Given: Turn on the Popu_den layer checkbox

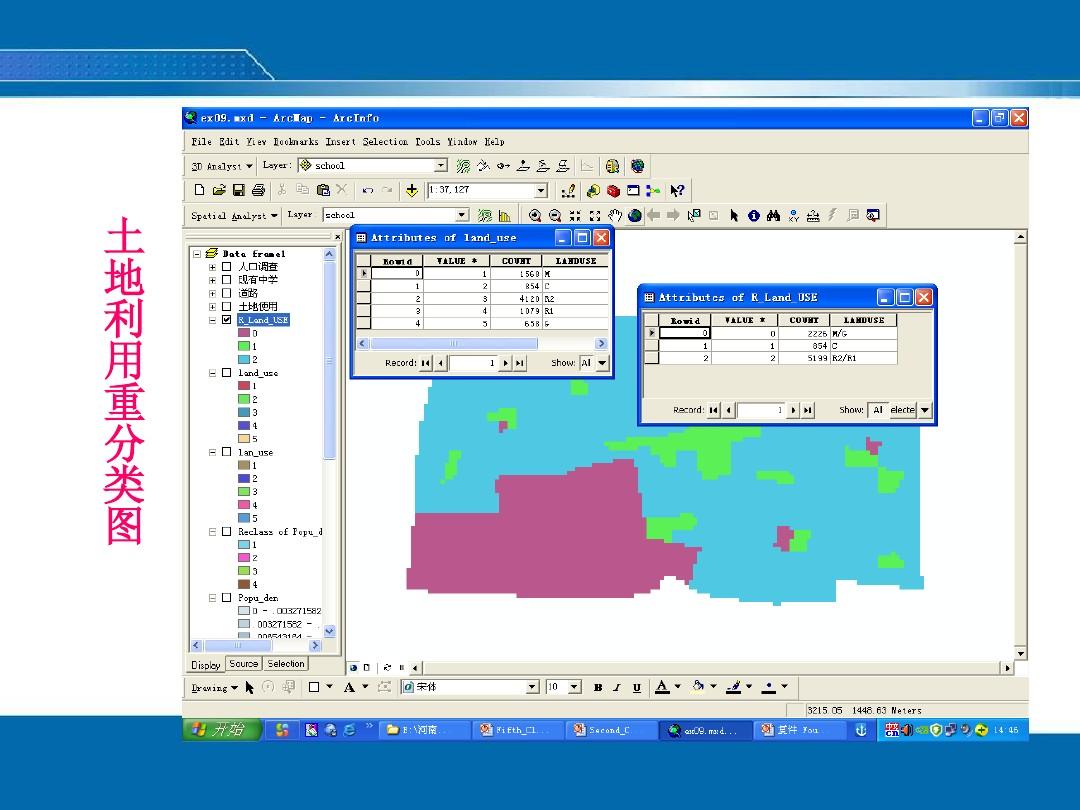Looking at the screenshot, I should (x=226, y=598).
